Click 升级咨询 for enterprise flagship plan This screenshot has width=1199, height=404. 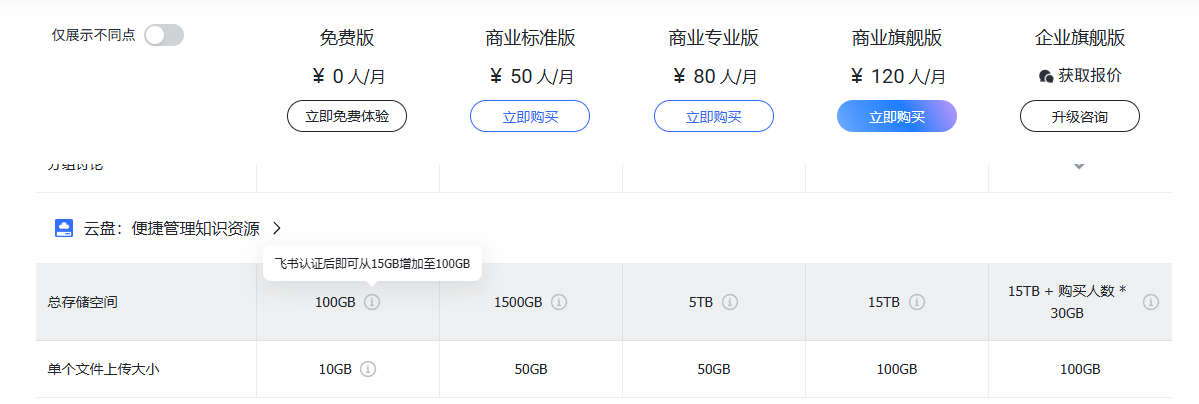tap(1080, 116)
